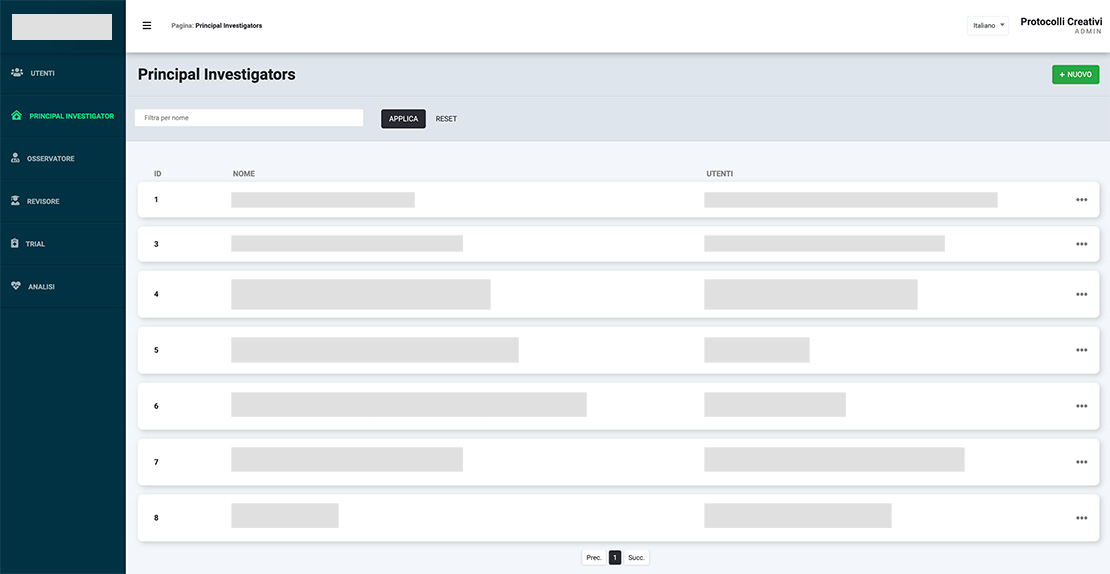
Task: Open the three-dot menu for row ID 4
Action: [1081, 294]
